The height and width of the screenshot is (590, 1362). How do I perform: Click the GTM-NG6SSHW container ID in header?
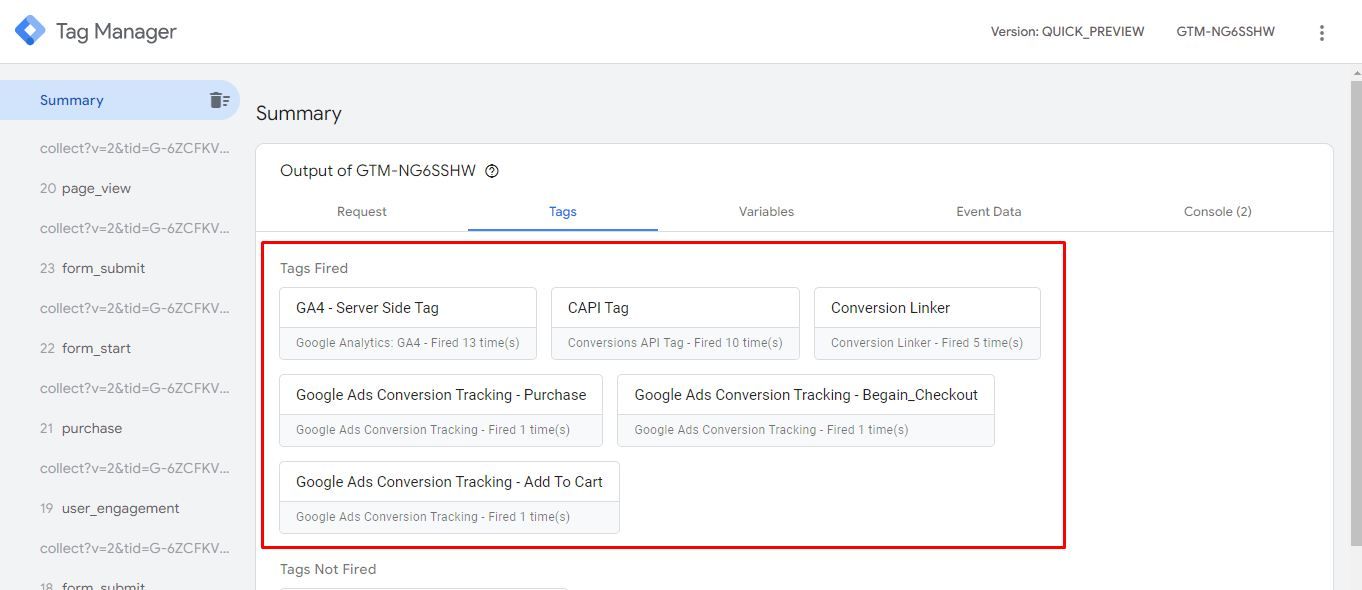point(1225,32)
